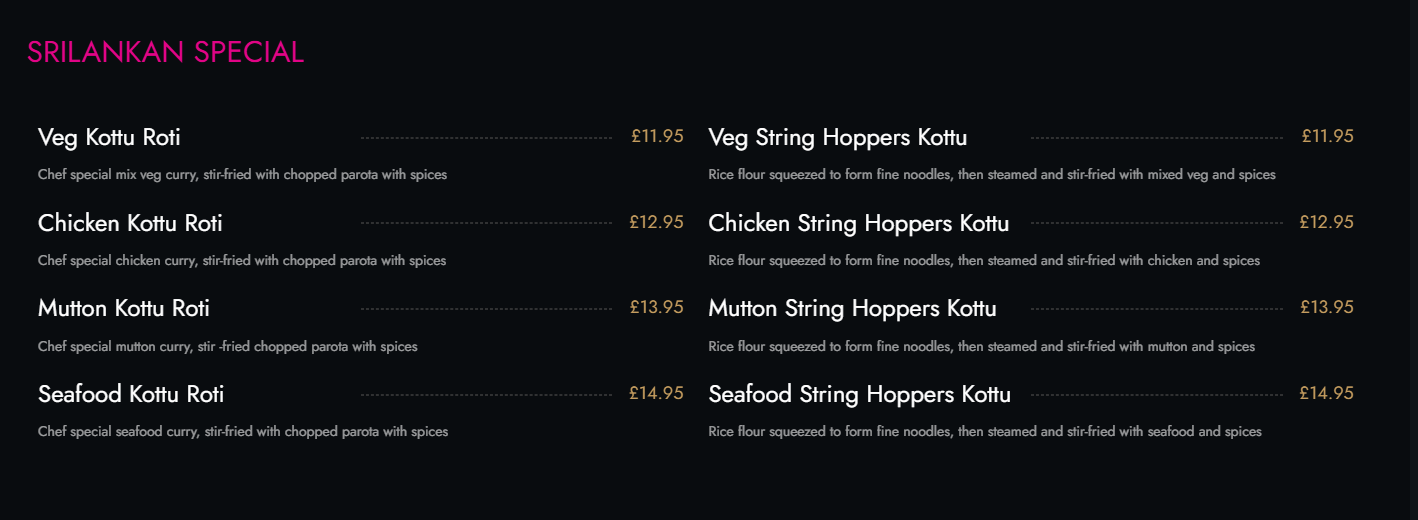Click the Srilankan Special section heading

point(165,52)
